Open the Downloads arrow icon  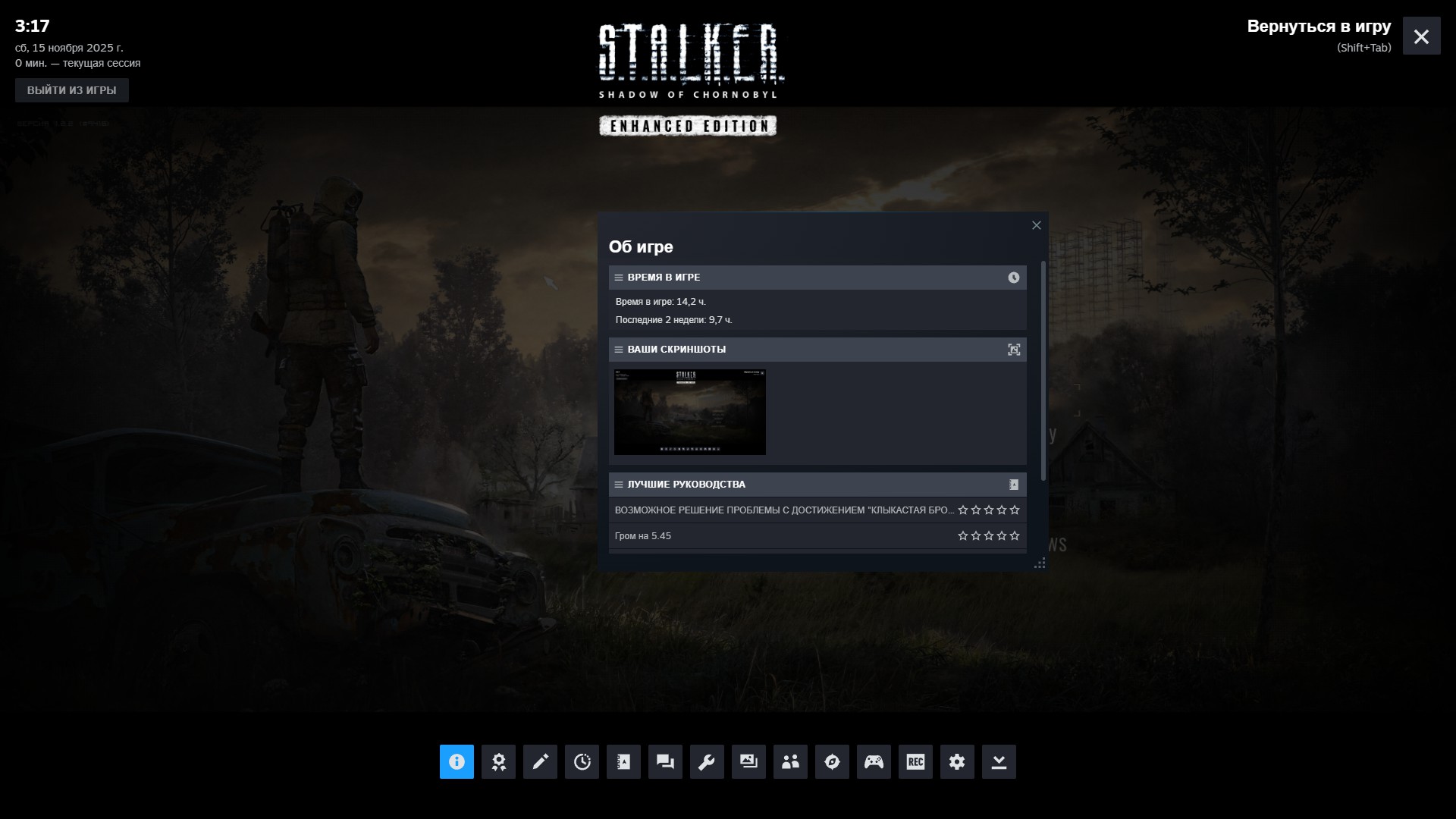click(999, 761)
